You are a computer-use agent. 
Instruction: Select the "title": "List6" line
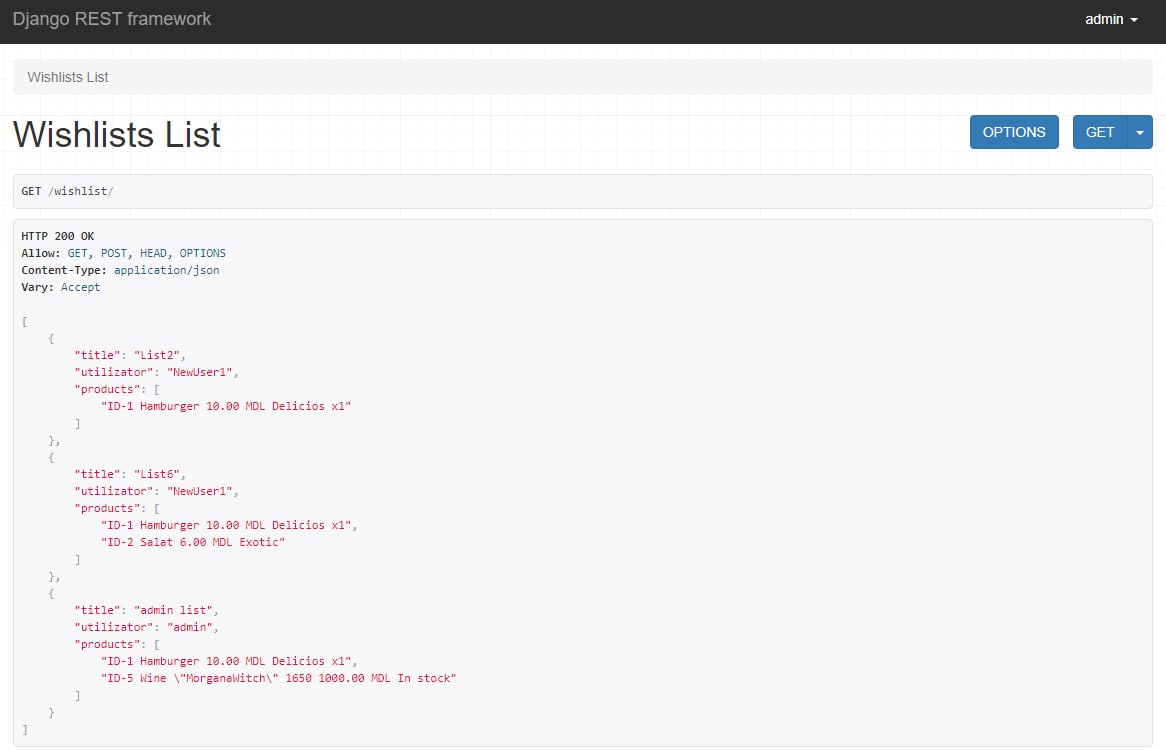tap(129, 474)
